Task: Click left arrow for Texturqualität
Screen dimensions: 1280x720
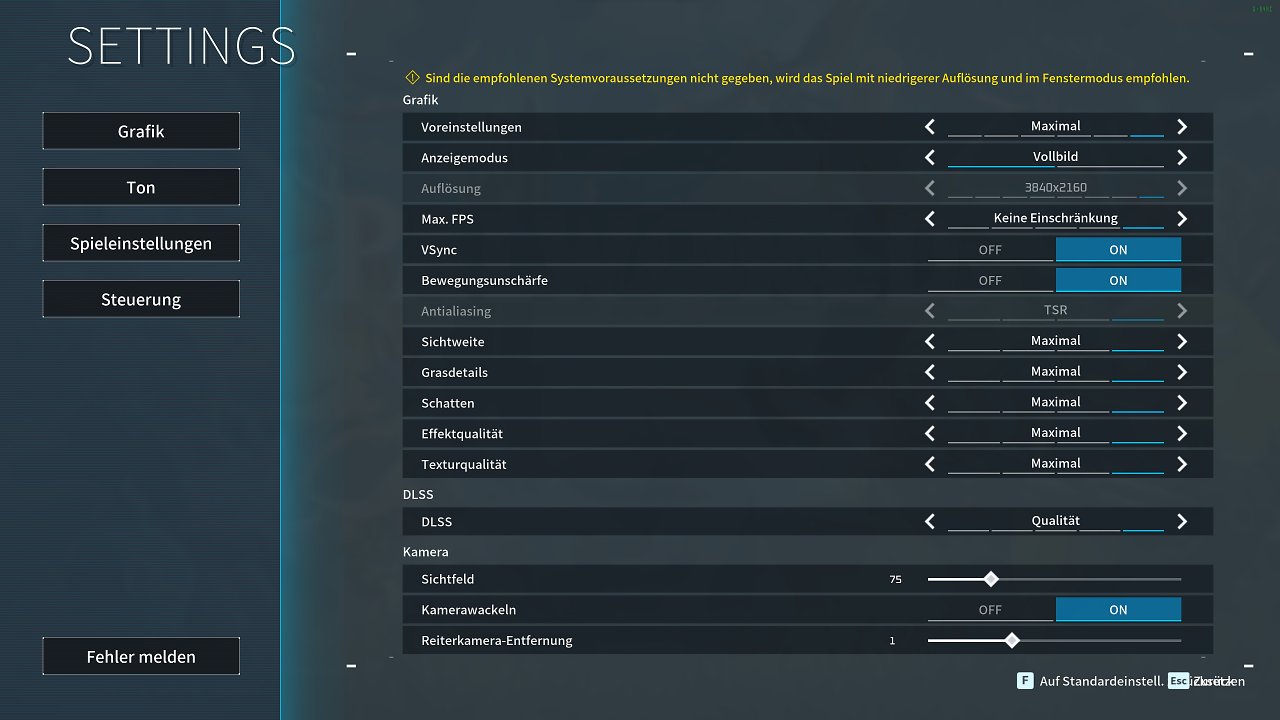Action: click(930, 464)
